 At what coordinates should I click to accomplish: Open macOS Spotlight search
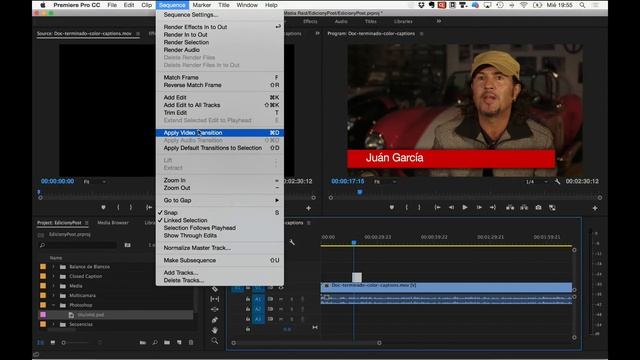tap(582, 5)
